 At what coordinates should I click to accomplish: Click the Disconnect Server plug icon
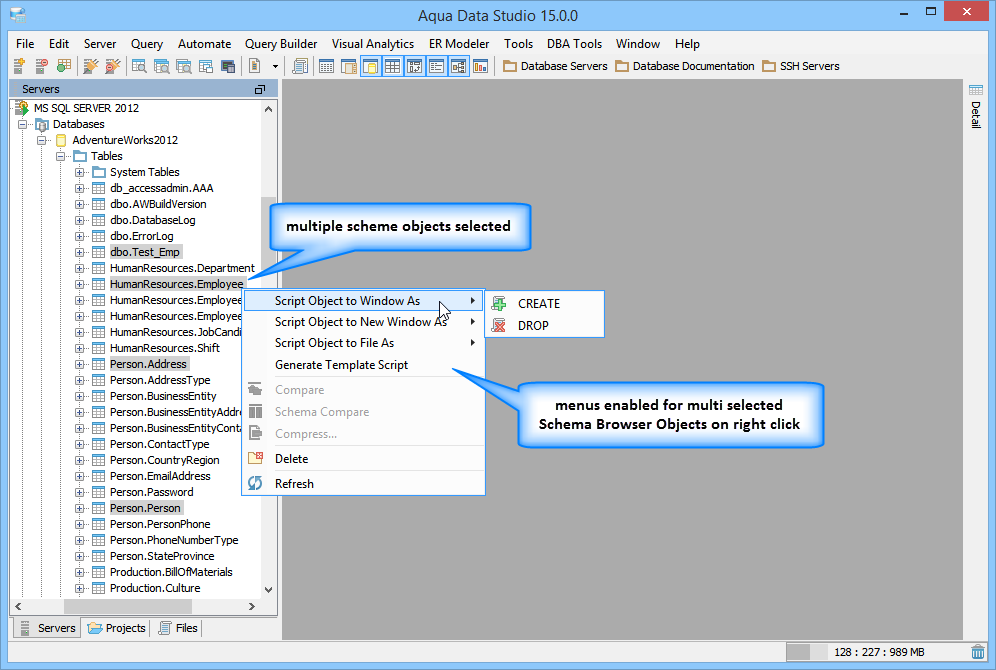113,65
